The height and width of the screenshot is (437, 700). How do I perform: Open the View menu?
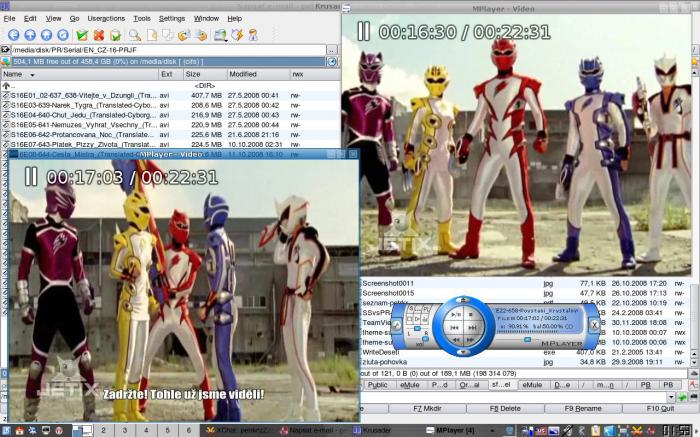54,18
